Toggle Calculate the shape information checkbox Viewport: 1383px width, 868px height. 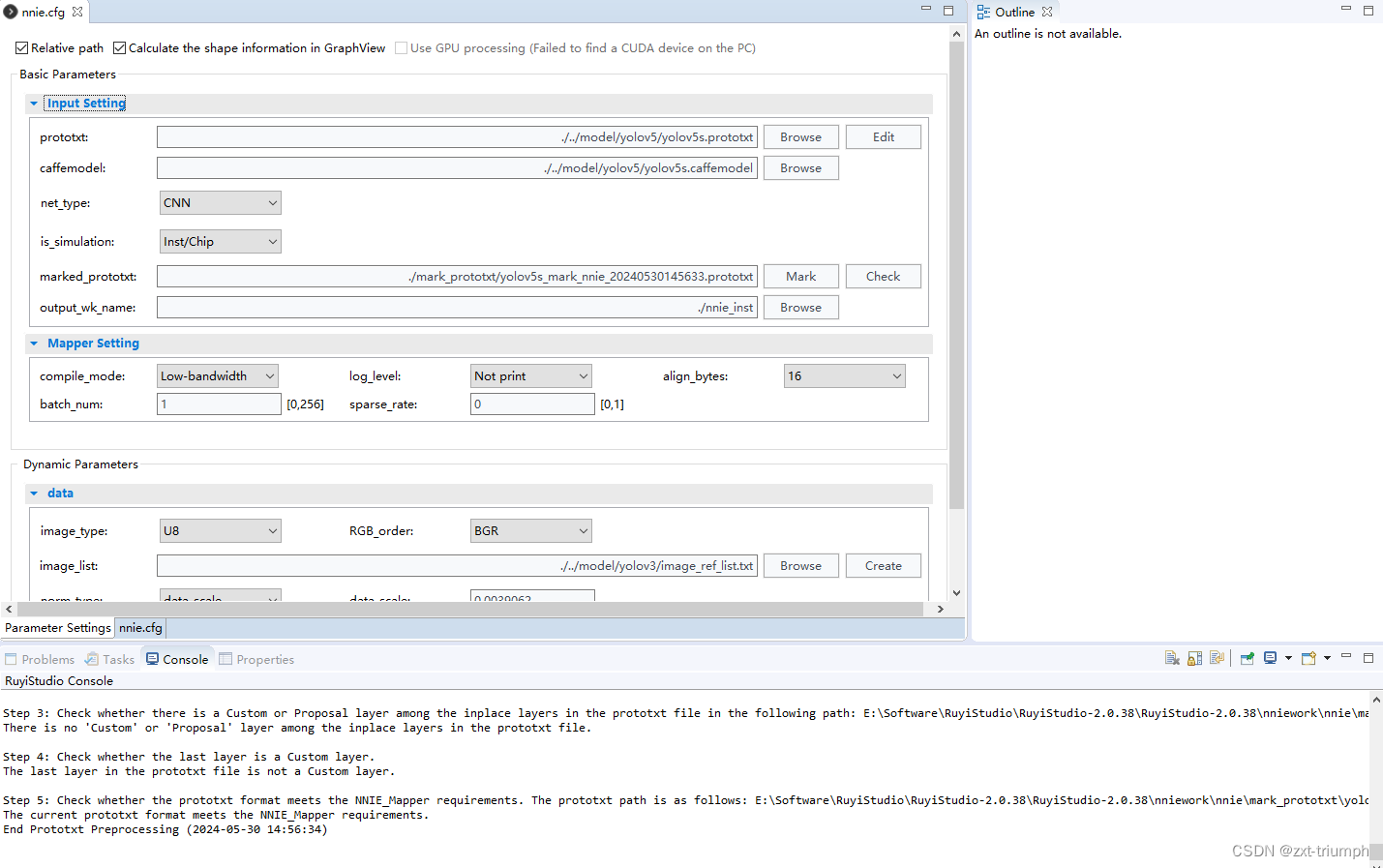(x=120, y=47)
